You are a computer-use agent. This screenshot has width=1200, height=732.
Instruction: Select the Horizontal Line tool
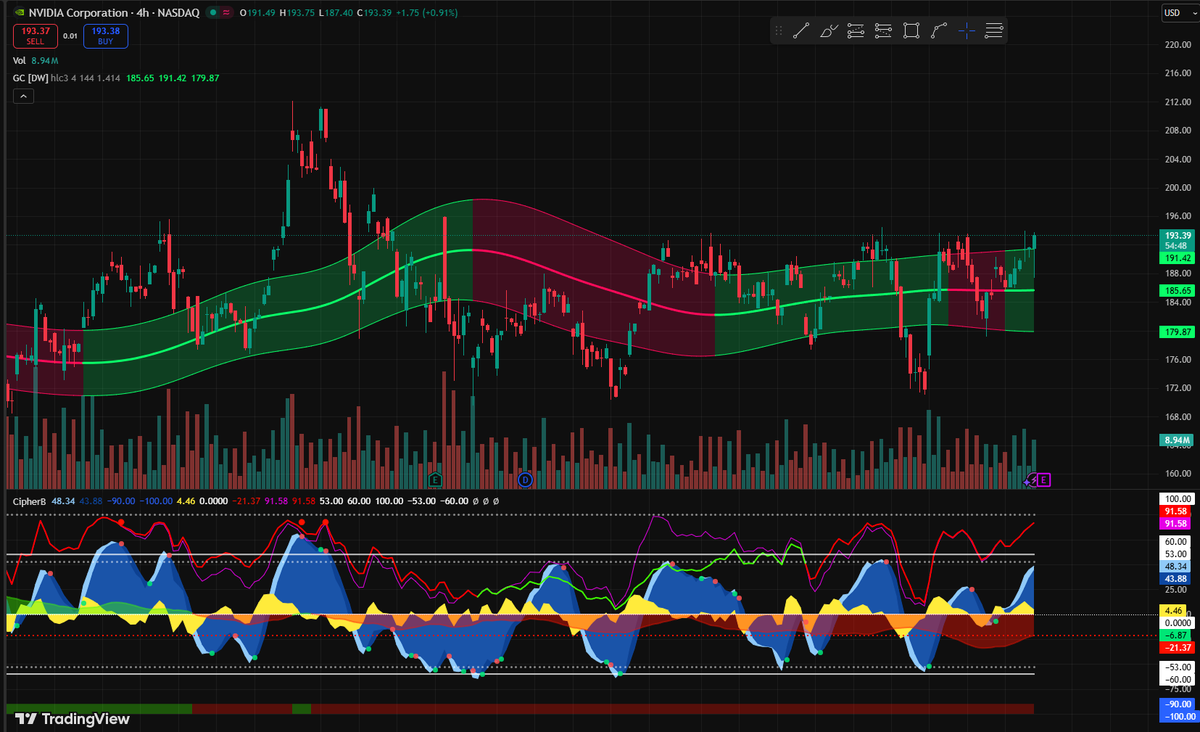click(x=994, y=31)
